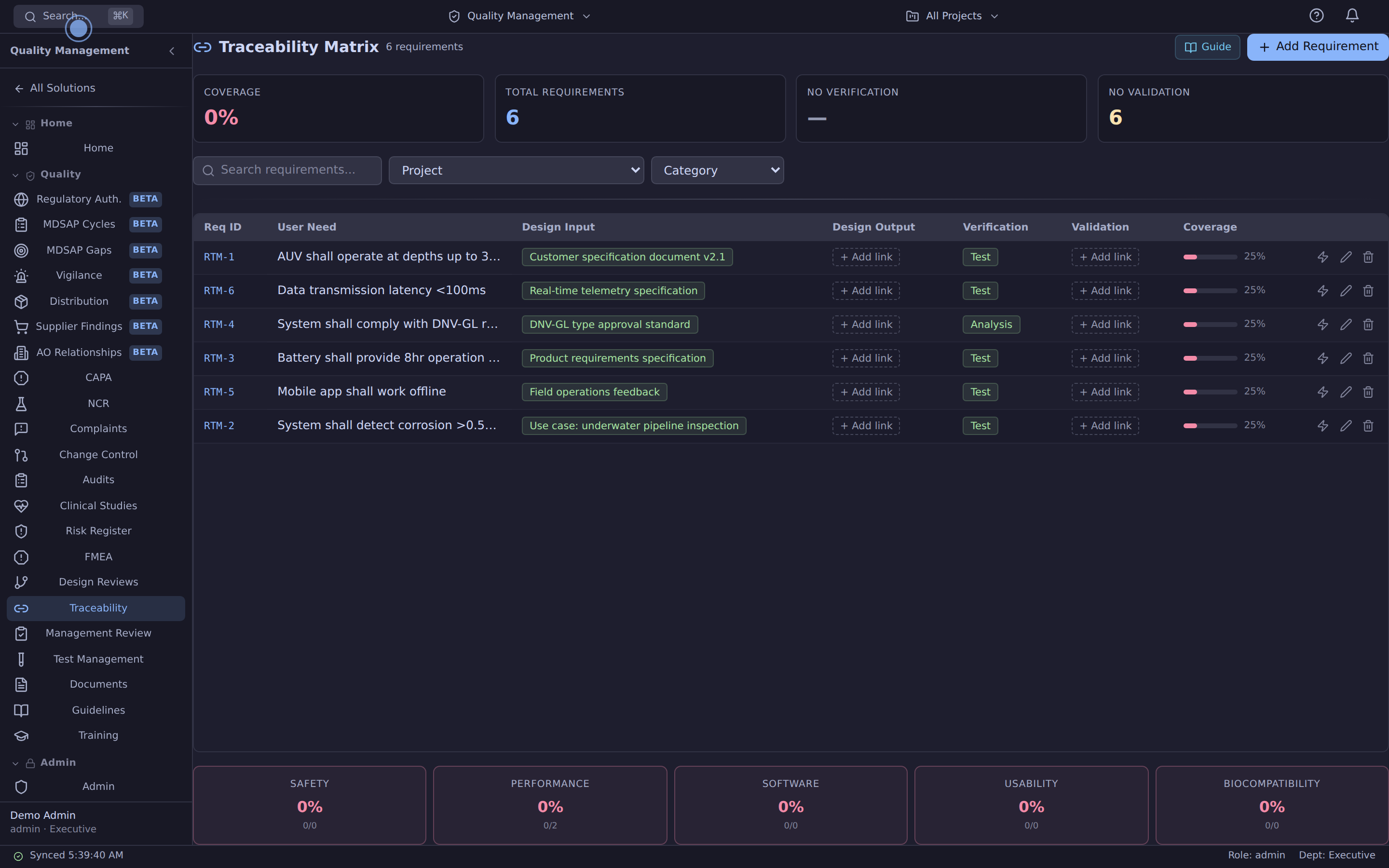Screen dimensions: 1389x868
Task: Open the Safety category coverage card
Action: click(309, 805)
